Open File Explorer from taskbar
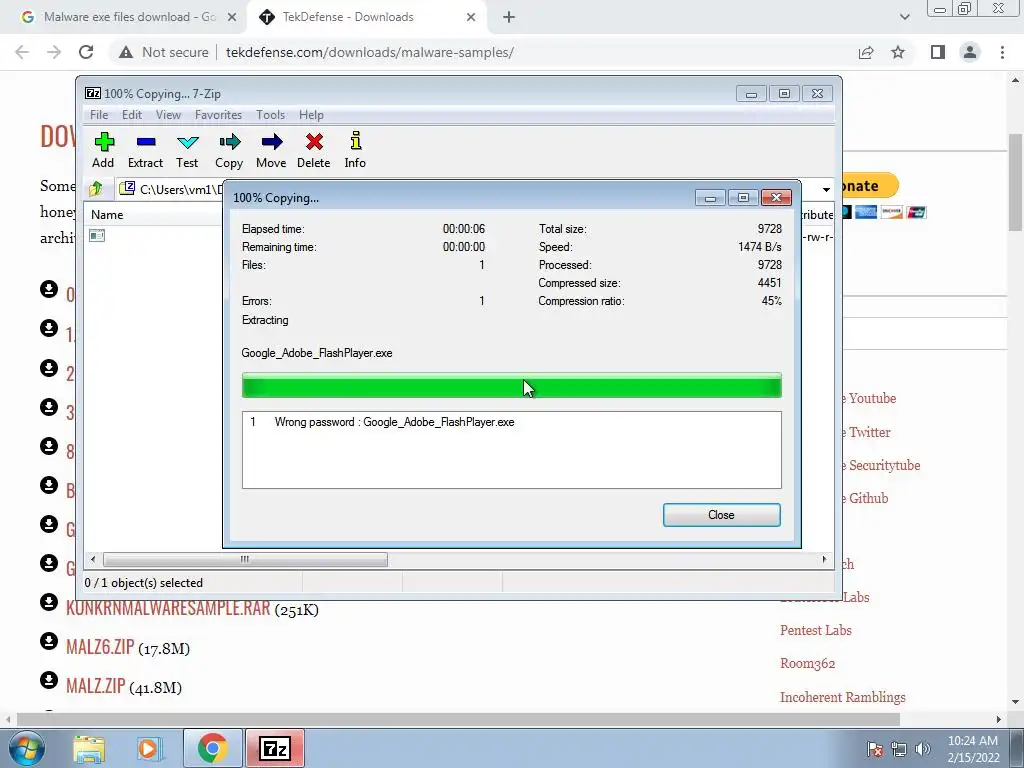Image resolution: width=1024 pixels, height=768 pixels. tap(89, 748)
